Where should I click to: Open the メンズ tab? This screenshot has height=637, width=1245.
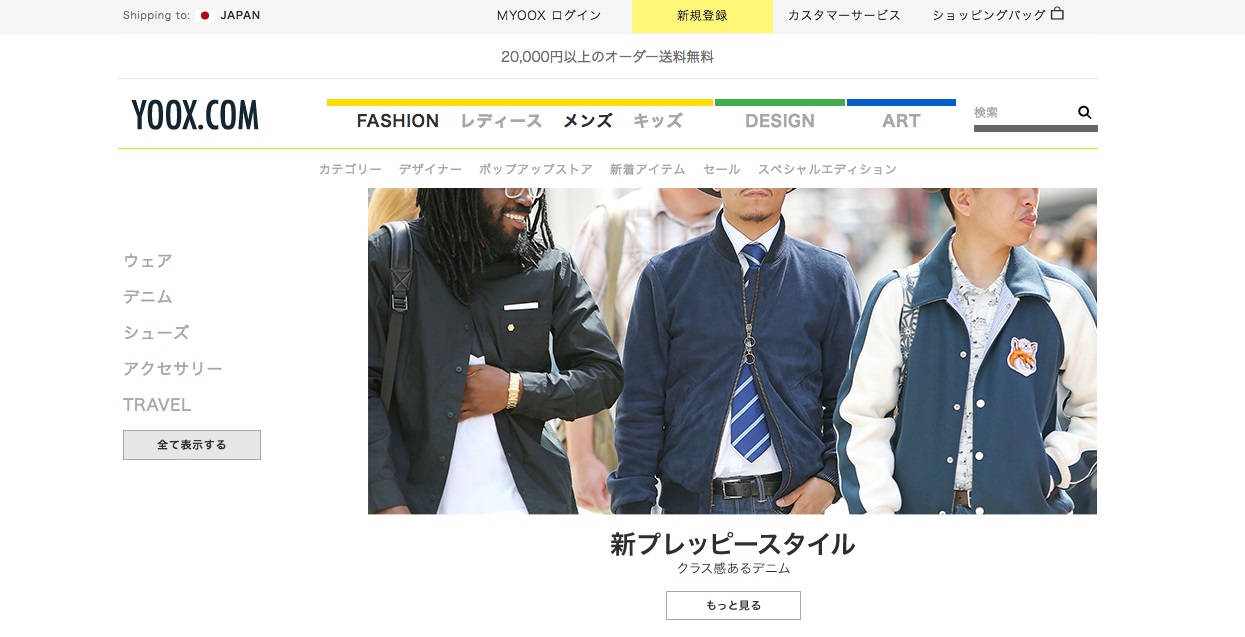[587, 121]
